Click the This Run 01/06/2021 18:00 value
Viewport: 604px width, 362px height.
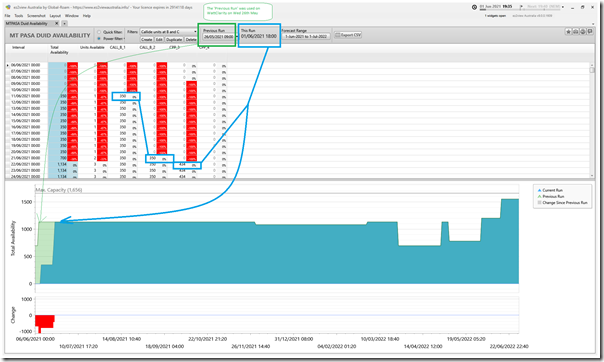pyautogui.click(x=259, y=36)
